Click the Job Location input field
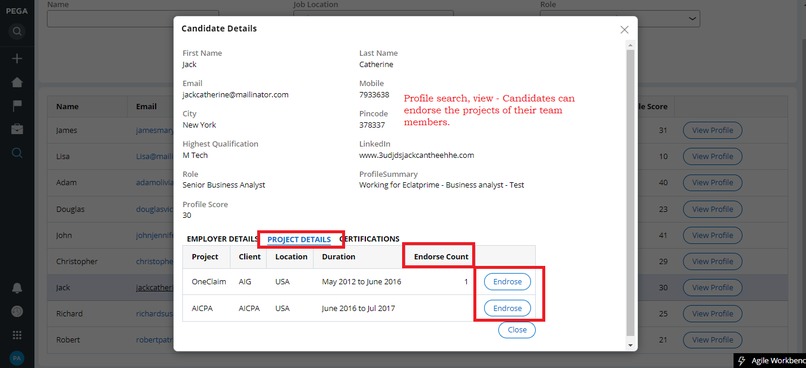 373,19
